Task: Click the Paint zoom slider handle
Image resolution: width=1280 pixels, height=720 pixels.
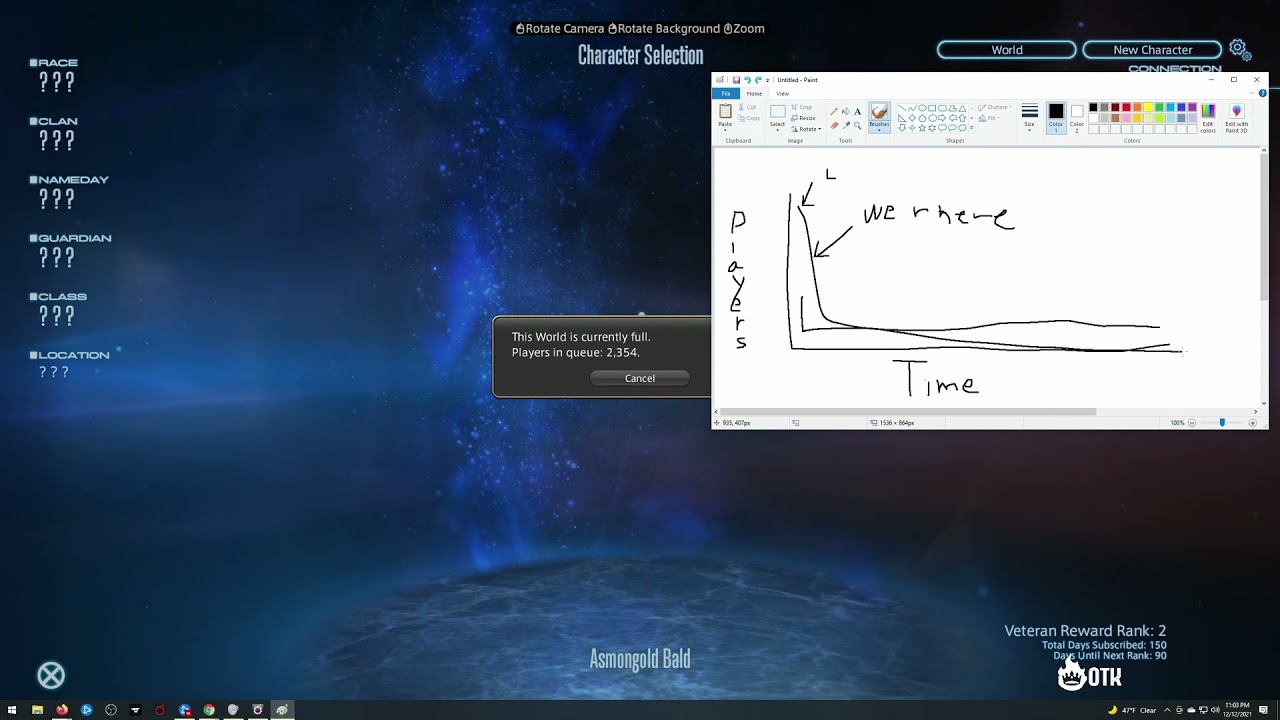Action: click(x=1222, y=423)
